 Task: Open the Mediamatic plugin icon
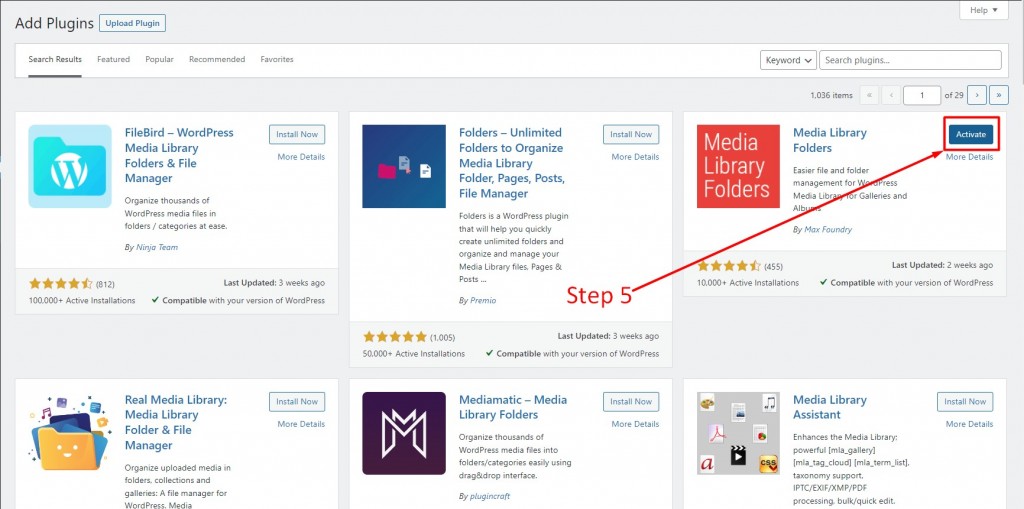[x=404, y=433]
